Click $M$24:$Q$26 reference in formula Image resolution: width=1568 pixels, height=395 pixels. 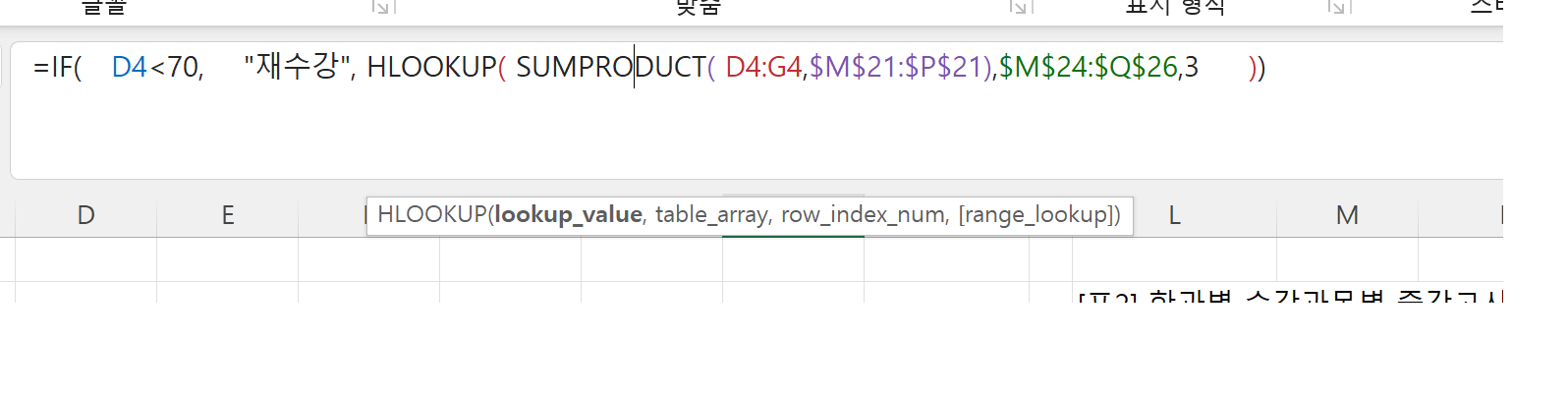[x=1088, y=67]
